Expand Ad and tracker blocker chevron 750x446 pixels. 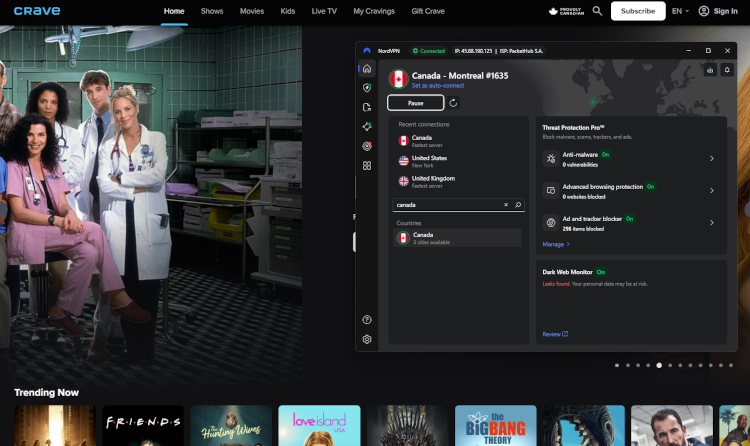click(712, 223)
